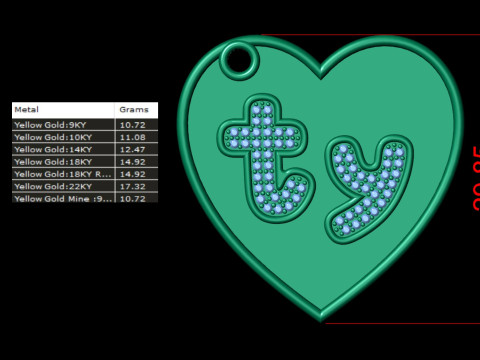The width and height of the screenshot is (480, 360).
Task: Click the 10.72 grams value for Yellow Gold Mine
Action: click(133, 199)
